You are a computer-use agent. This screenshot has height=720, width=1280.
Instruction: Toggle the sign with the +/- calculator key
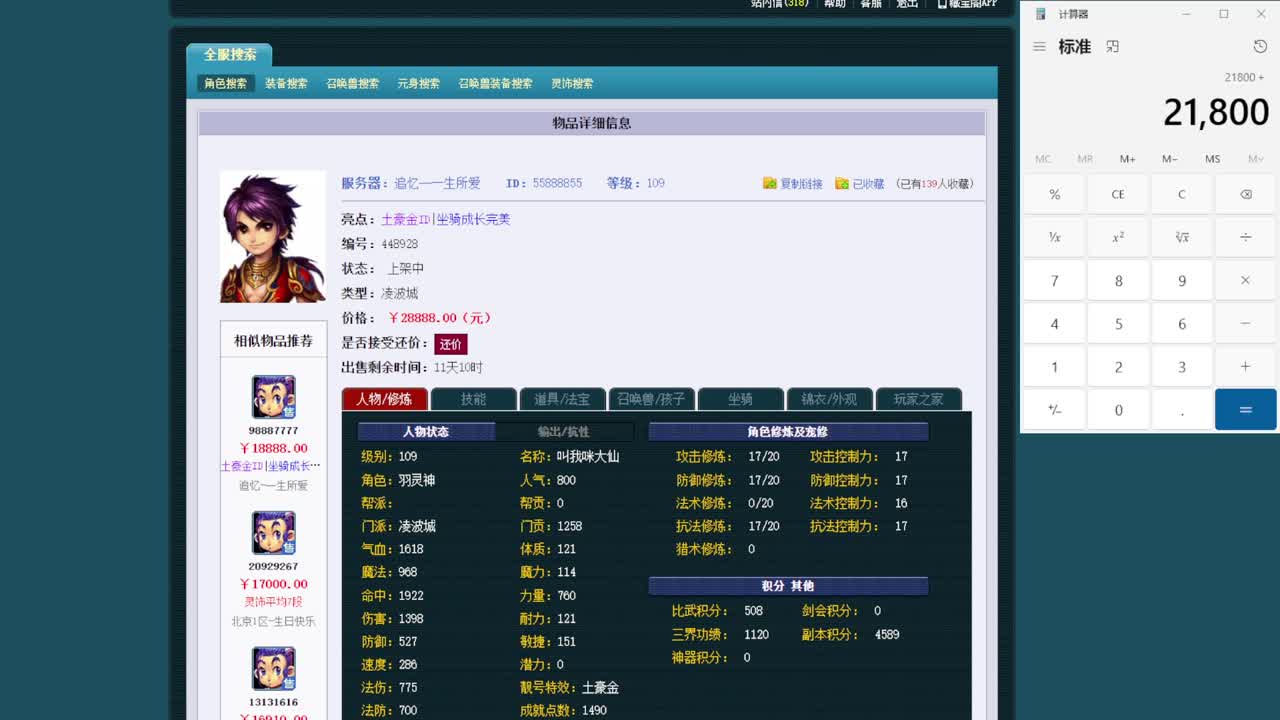(1054, 409)
